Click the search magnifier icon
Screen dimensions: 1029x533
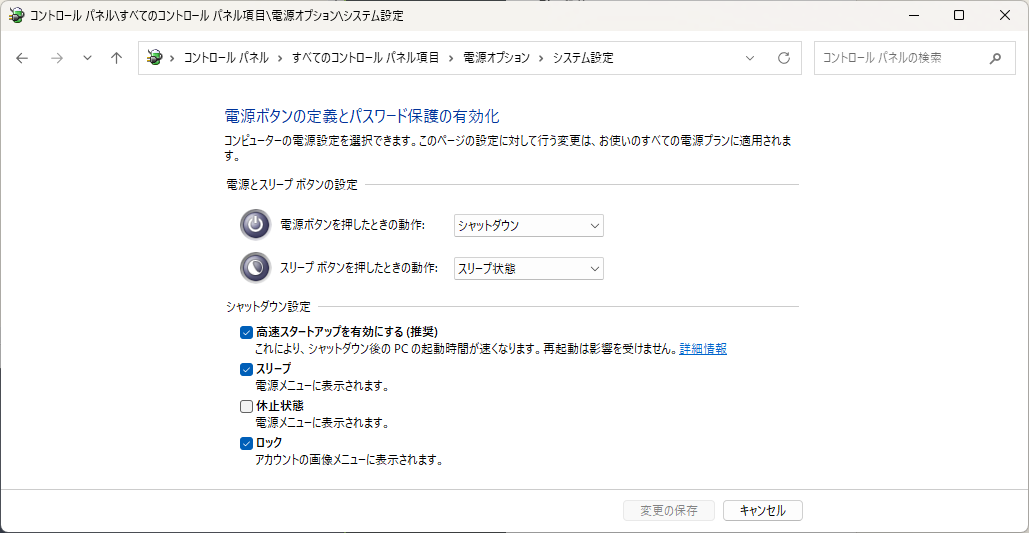995,58
